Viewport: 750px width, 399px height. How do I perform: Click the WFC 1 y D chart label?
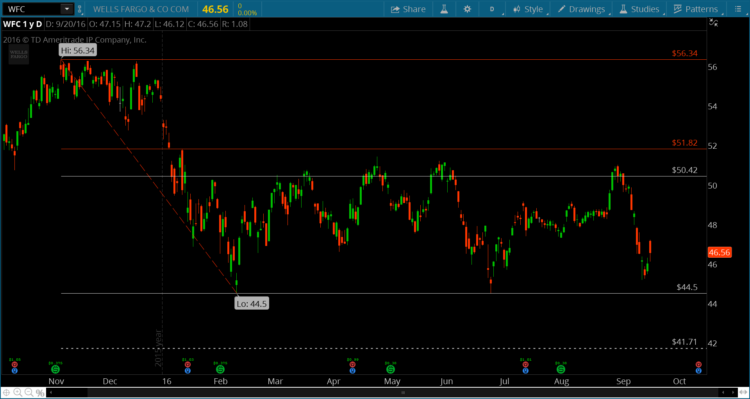(x=22, y=23)
